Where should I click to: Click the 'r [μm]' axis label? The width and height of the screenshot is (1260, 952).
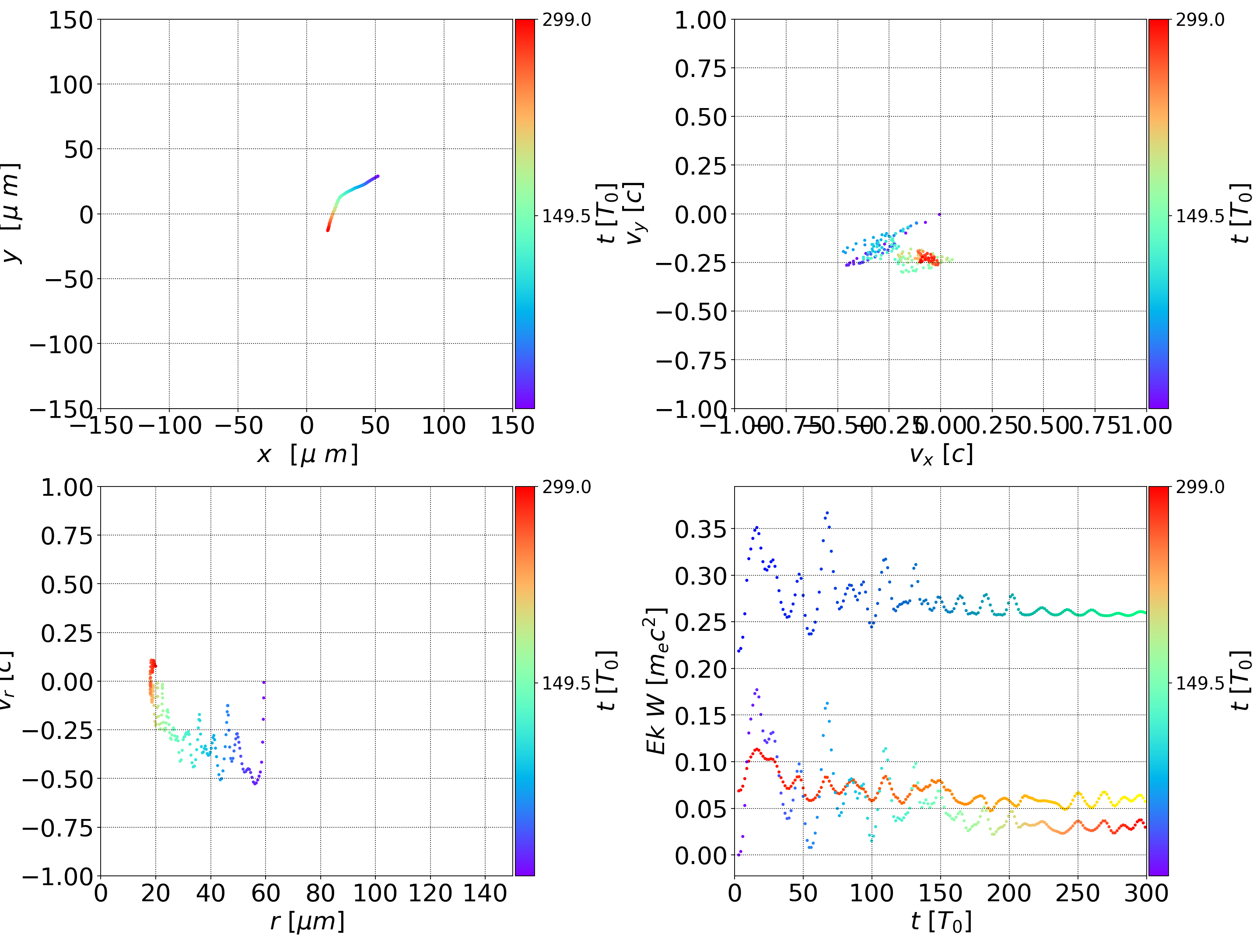point(307,921)
